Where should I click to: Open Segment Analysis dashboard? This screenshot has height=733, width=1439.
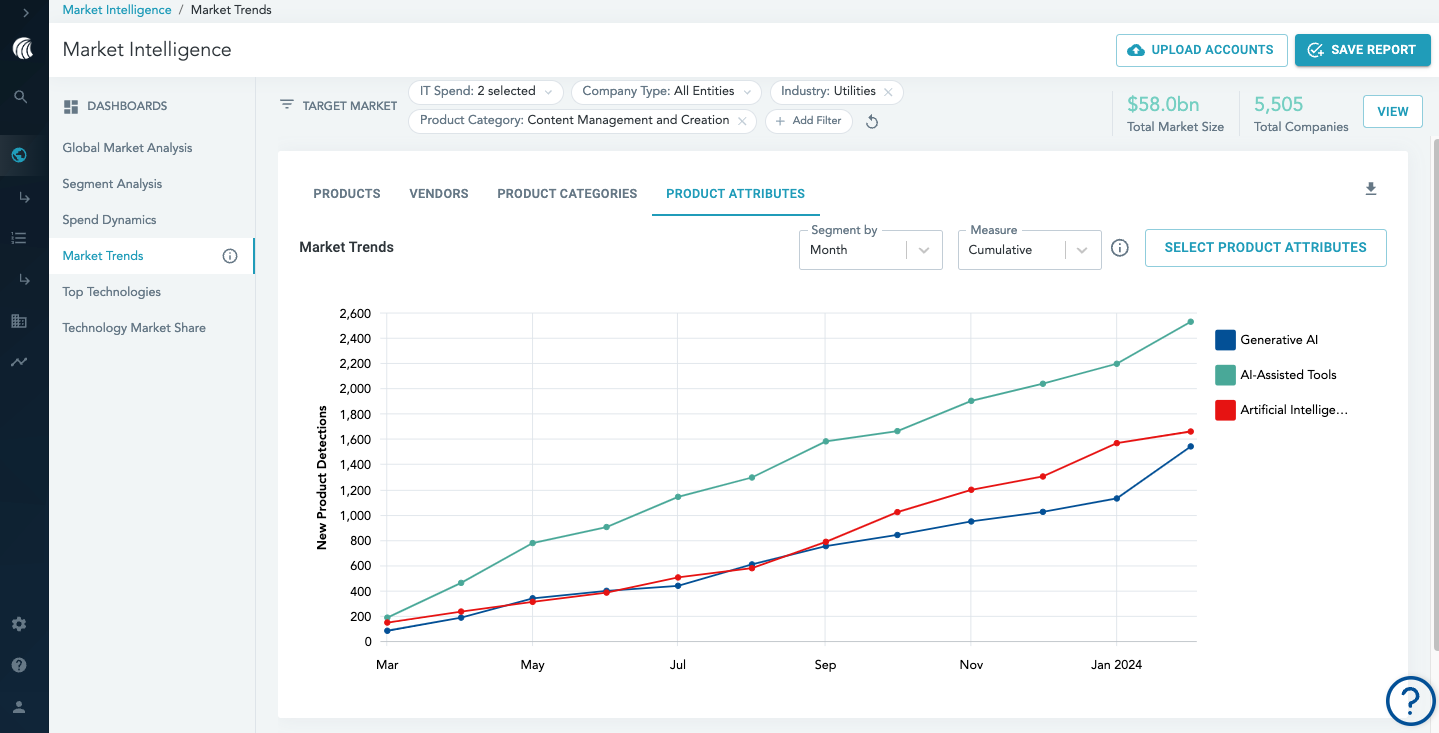(x=112, y=184)
